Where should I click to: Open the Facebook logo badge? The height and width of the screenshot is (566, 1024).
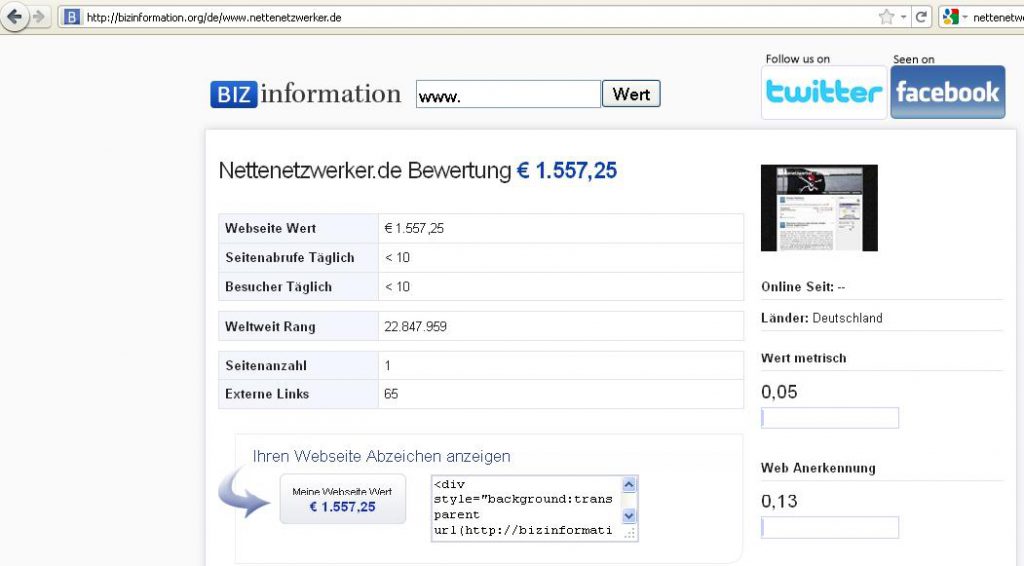click(x=947, y=92)
